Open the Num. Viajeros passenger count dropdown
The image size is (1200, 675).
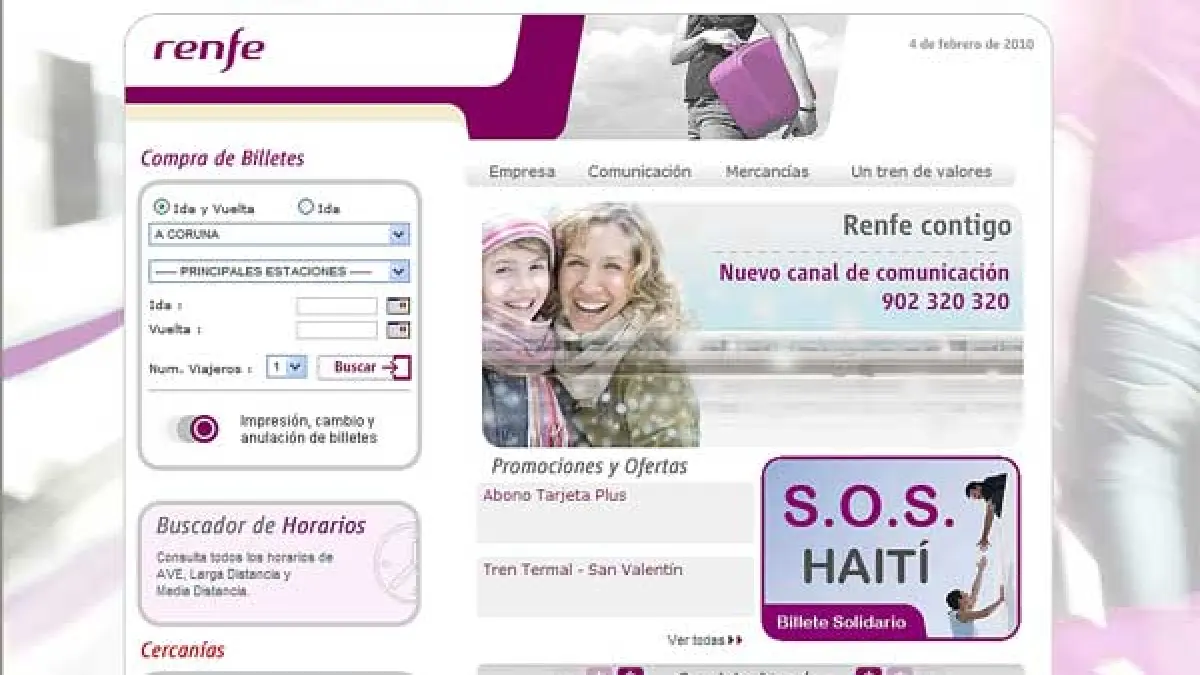pos(294,368)
